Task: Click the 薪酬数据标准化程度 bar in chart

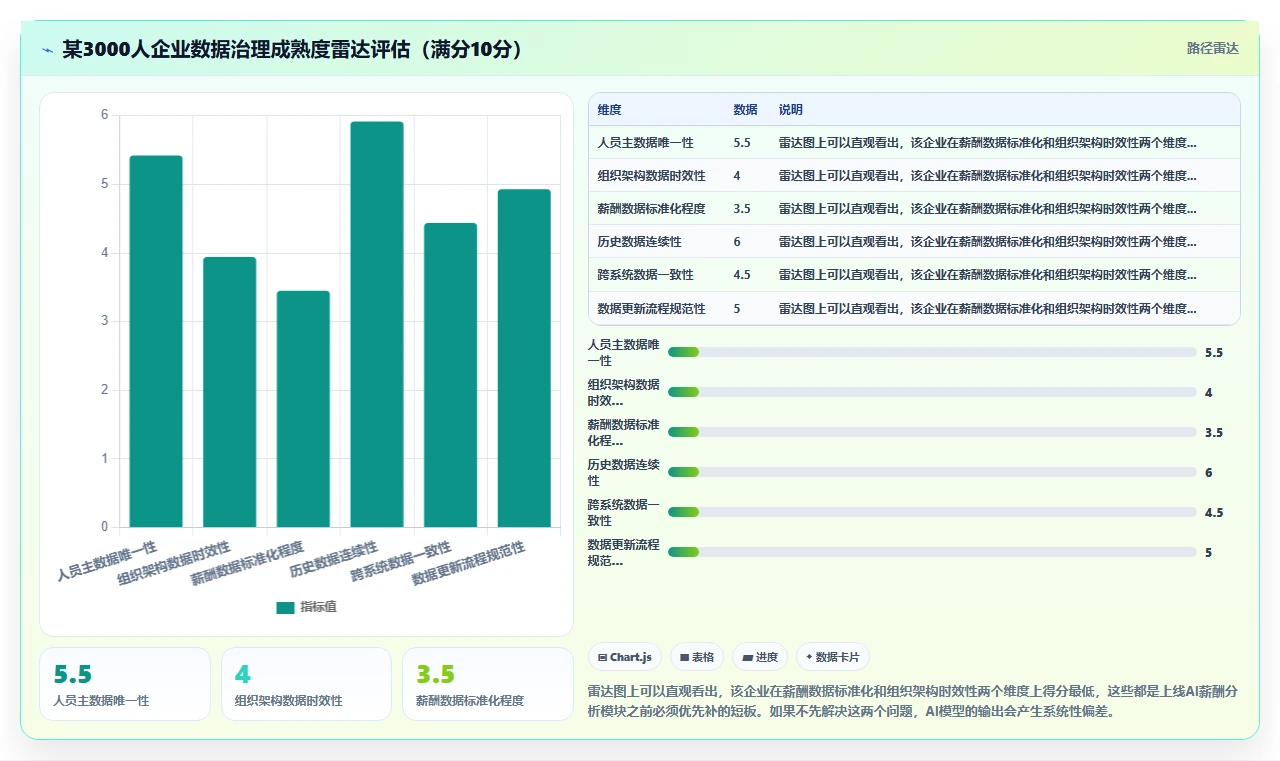Action: point(303,409)
